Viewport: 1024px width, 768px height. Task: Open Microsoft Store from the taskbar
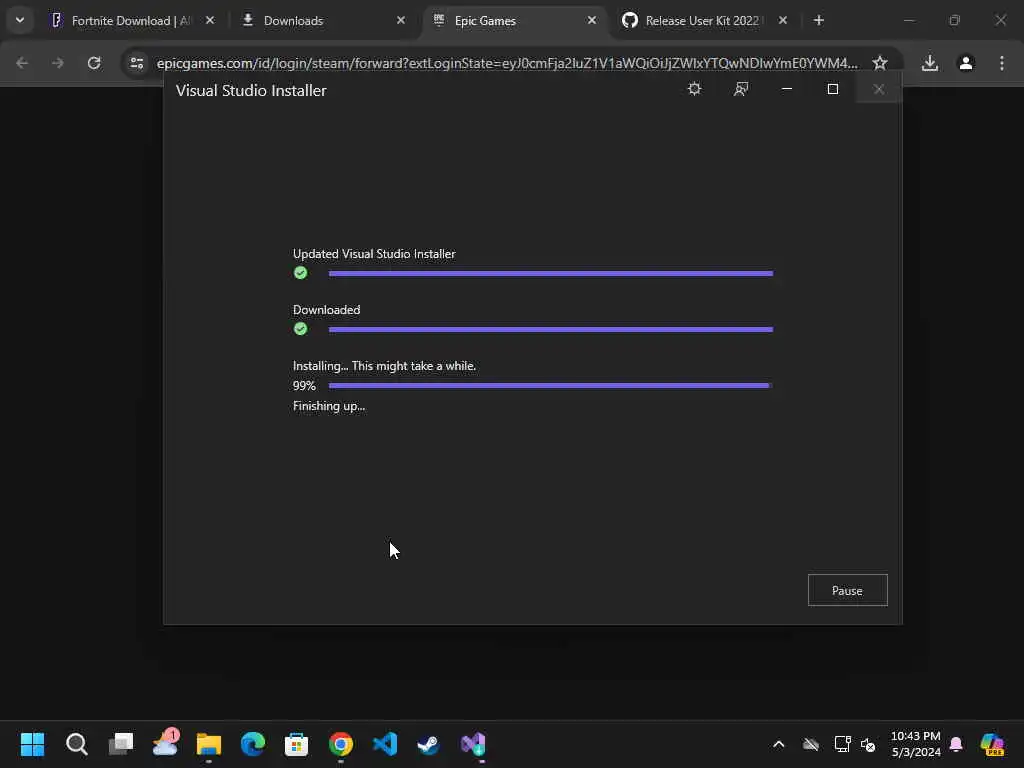pyautogui.click(x=296, y=744)
